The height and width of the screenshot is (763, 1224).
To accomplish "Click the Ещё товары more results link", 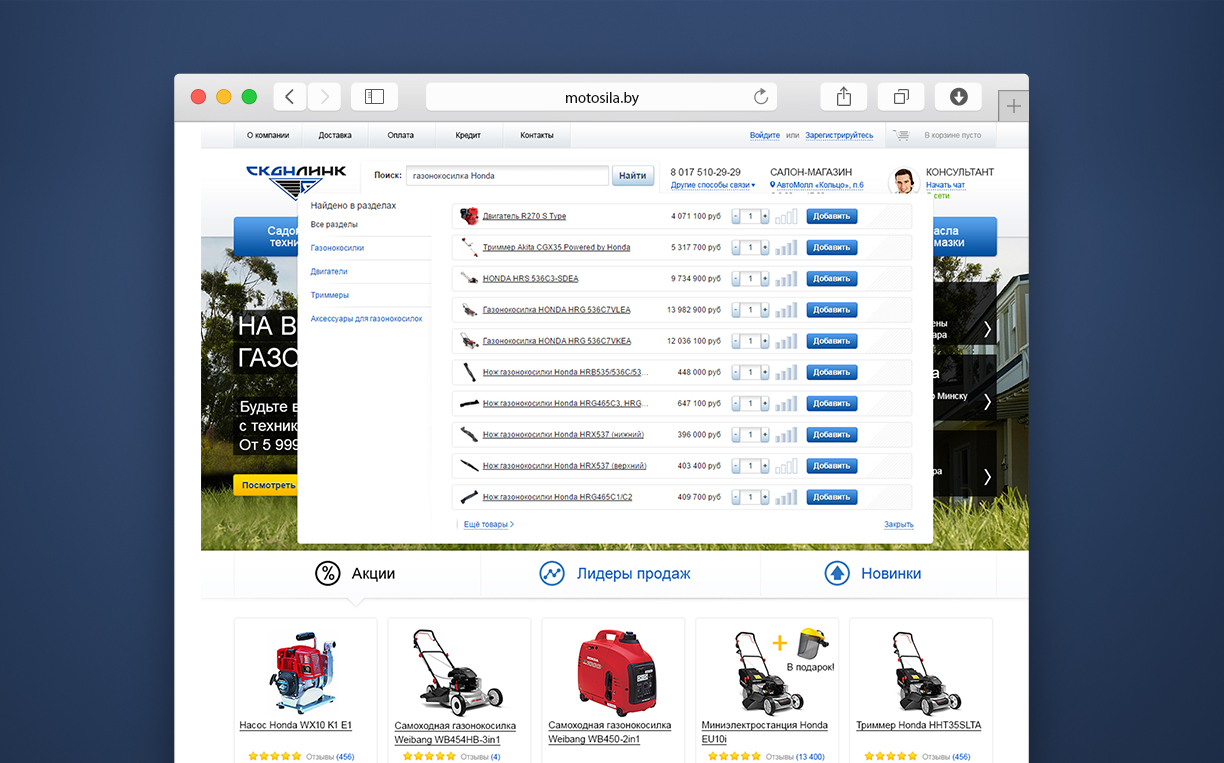I will tap(489, 524).
